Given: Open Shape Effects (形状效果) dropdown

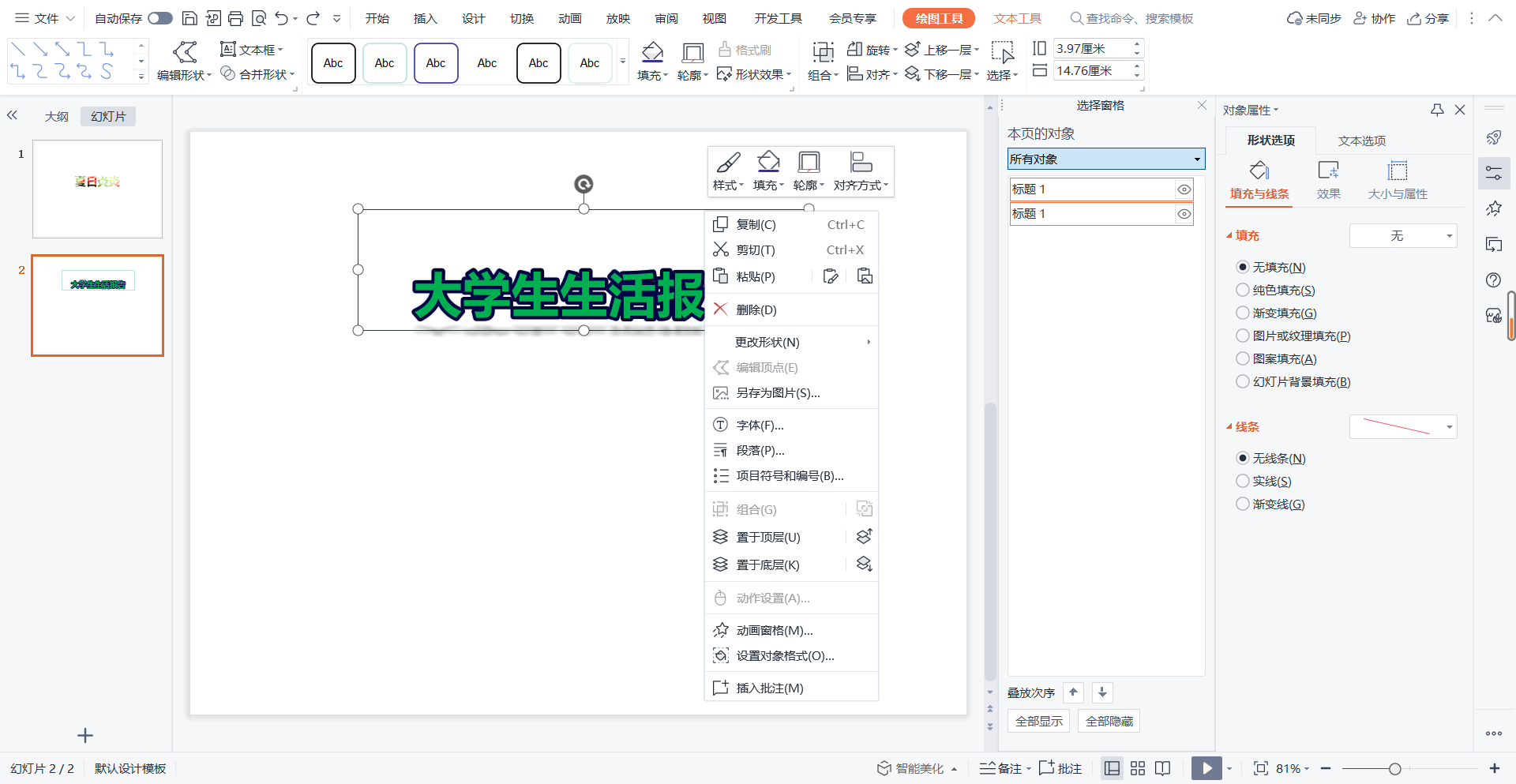Looking at the screenshot, I should pyautogui.click(x=754, y=74).
